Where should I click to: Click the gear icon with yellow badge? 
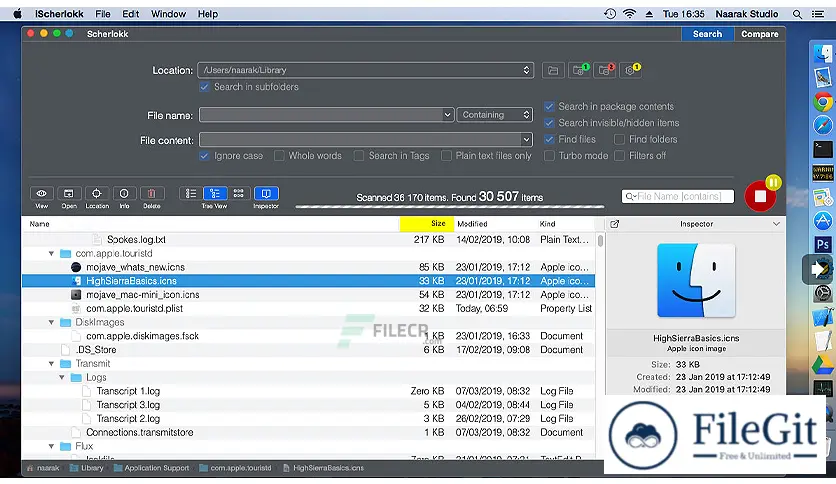(630, 70)
